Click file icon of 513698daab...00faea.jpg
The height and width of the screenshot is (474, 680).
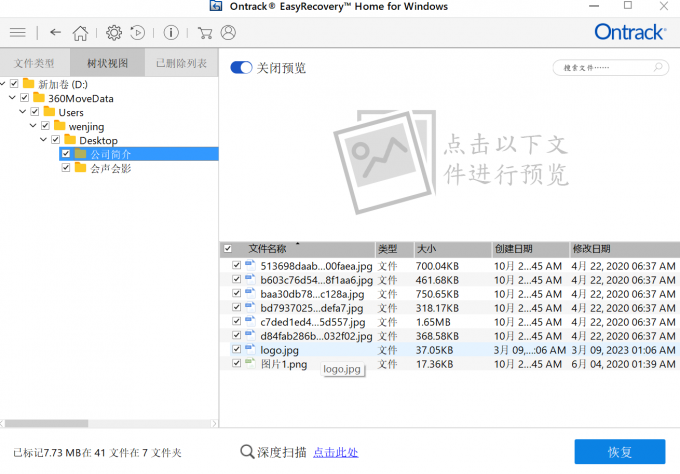click(250, 265)
